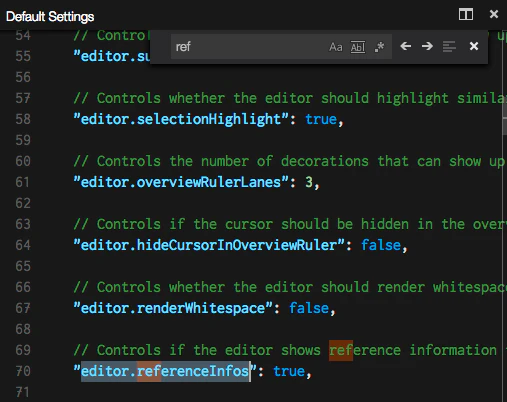Click the Default Settings tab title
The image size is (507, 402).
tap(50, 16)
